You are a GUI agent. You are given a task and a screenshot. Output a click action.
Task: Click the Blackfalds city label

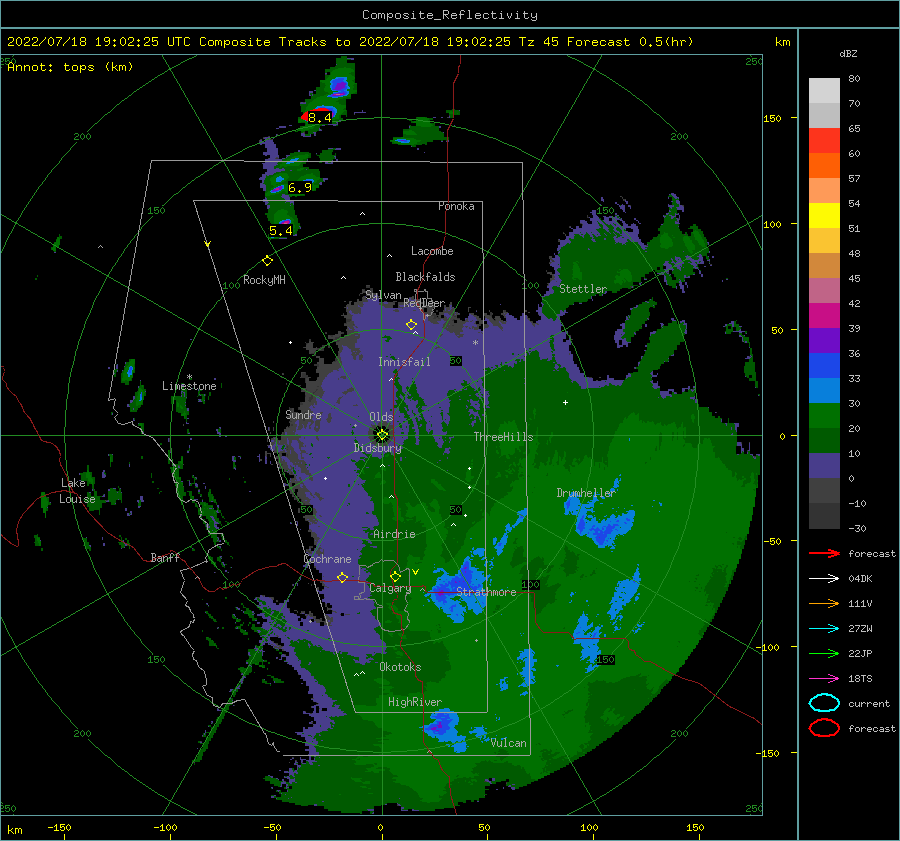(425, 277)
